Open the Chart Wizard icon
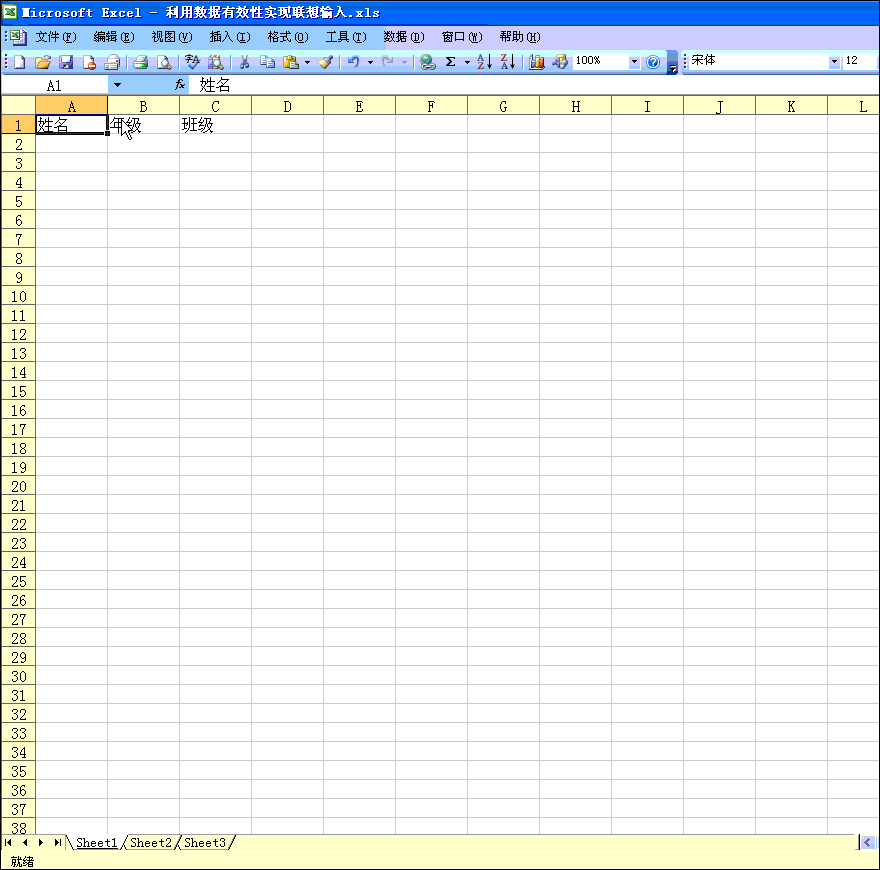The image size is (880, 870). tap(537, 62)
